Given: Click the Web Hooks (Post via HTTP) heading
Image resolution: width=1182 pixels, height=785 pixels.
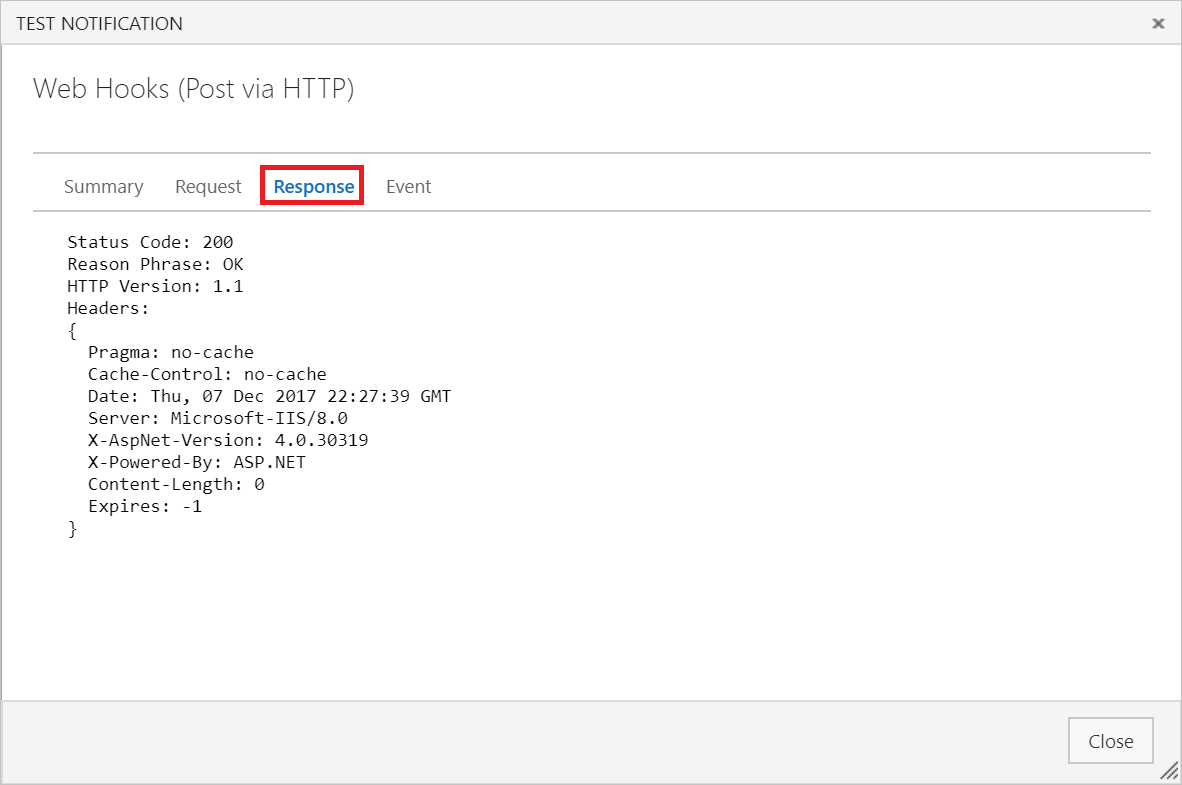Looking at the screenshot, I should click(x=194, y=89).
